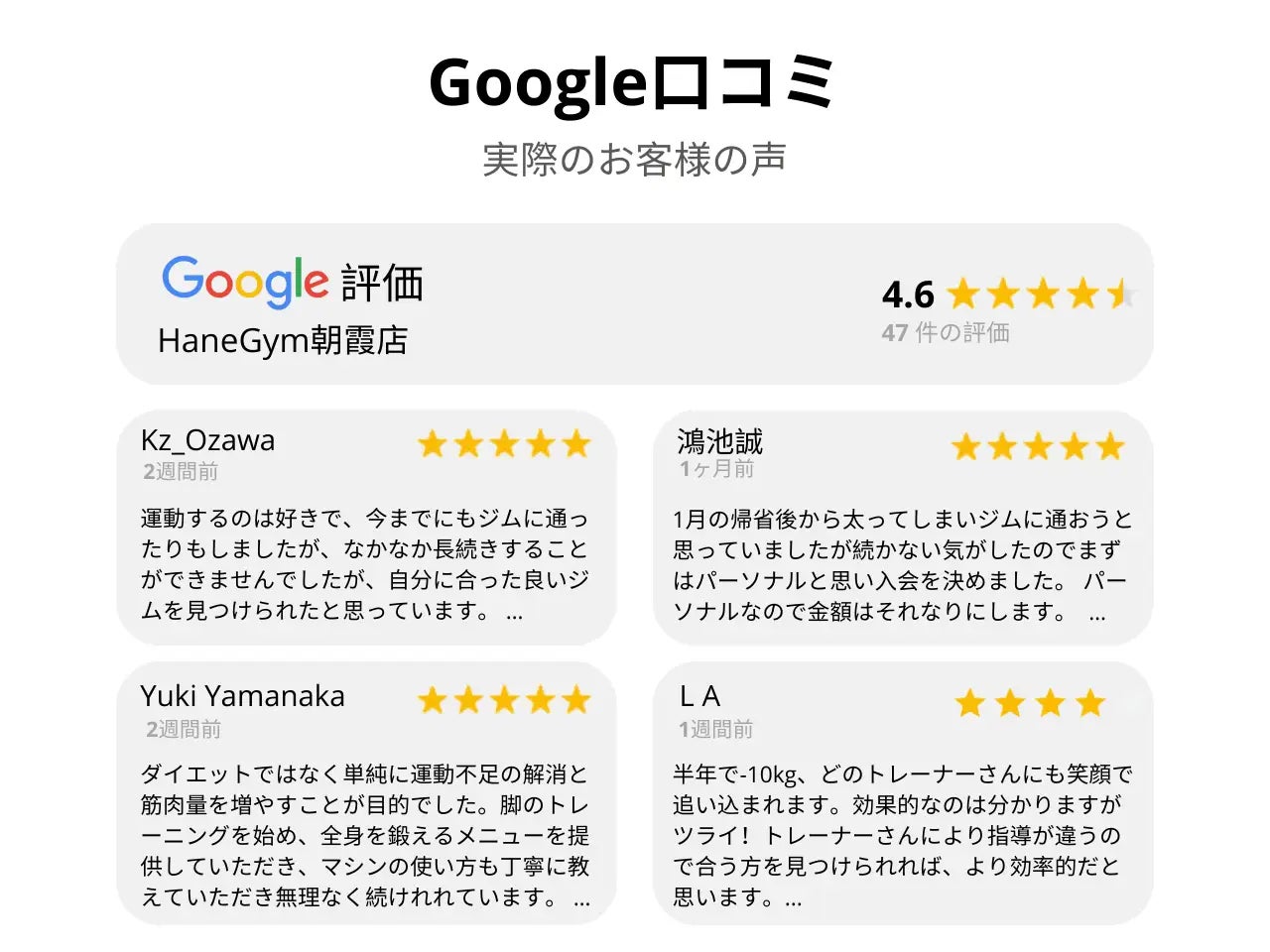This screenshot has width=1270, height=952.
Task: Click Kz_Ozawa's five-star rating
Action: [x=504, y=443]
